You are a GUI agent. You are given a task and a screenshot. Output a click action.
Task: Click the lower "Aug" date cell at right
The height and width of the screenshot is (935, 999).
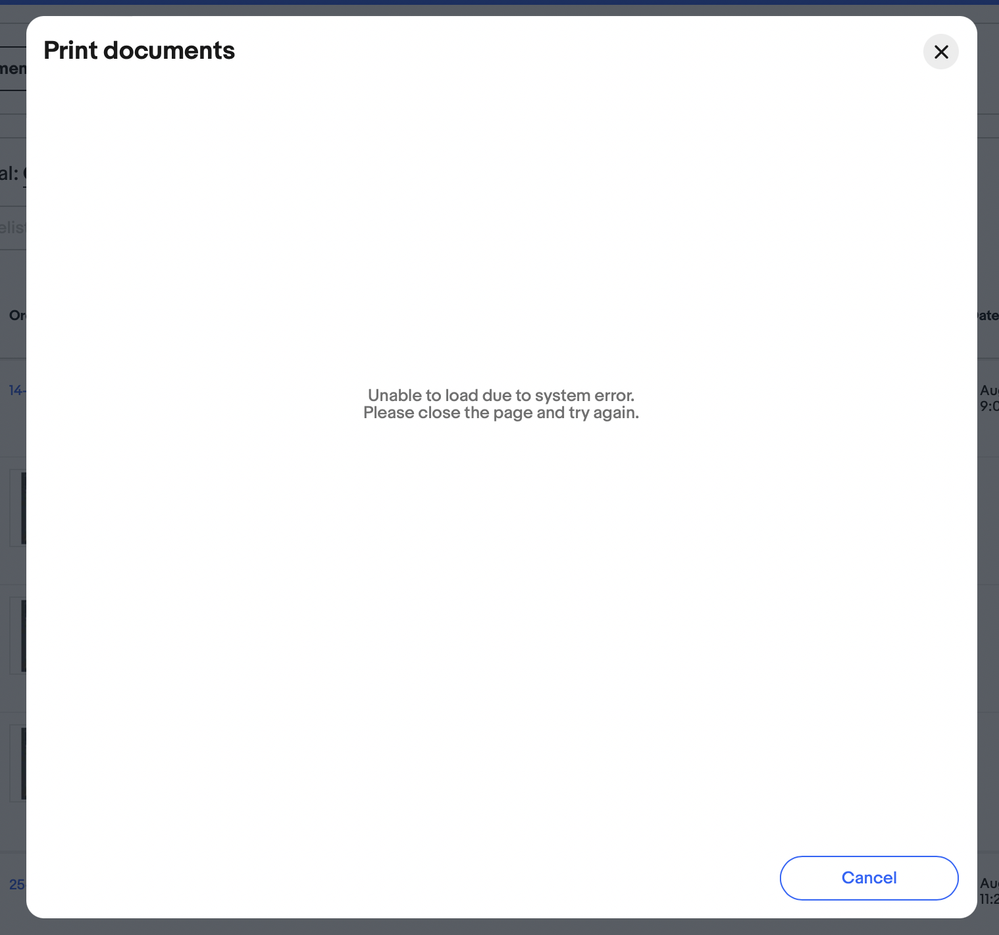pos(988,891)
